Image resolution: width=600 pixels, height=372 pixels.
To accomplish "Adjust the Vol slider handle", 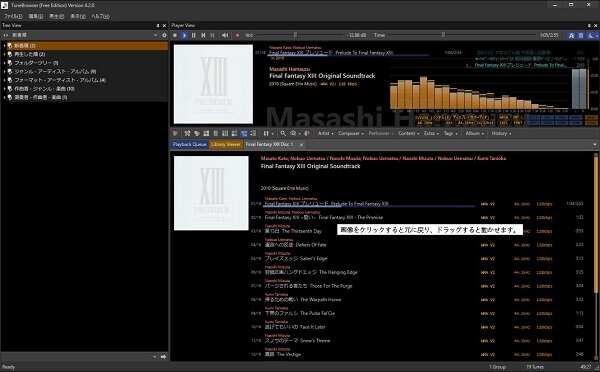I will coord(295,35).
